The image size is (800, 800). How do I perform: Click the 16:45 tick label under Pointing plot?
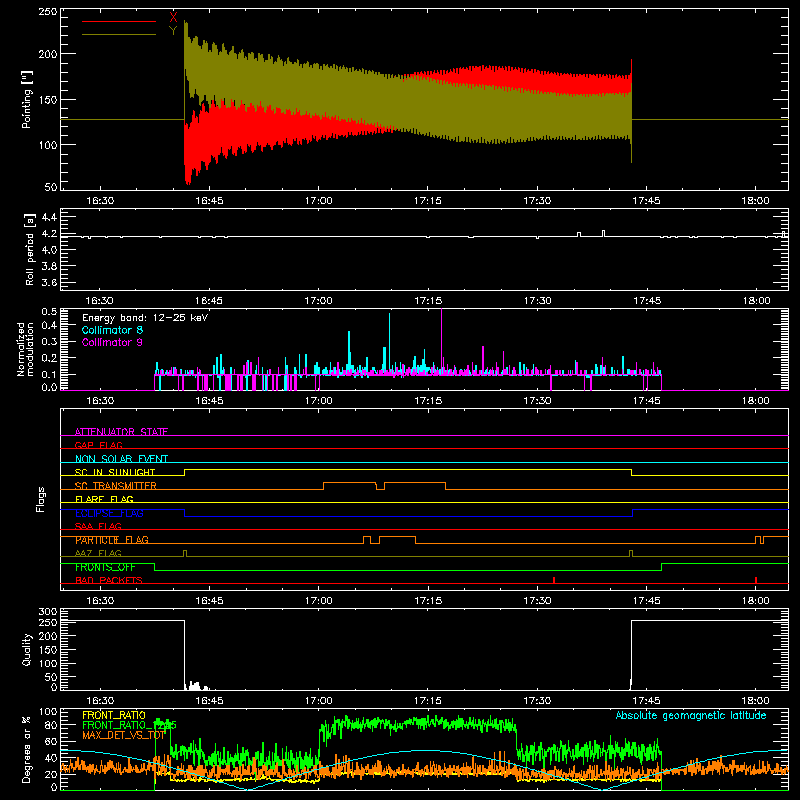209,201
